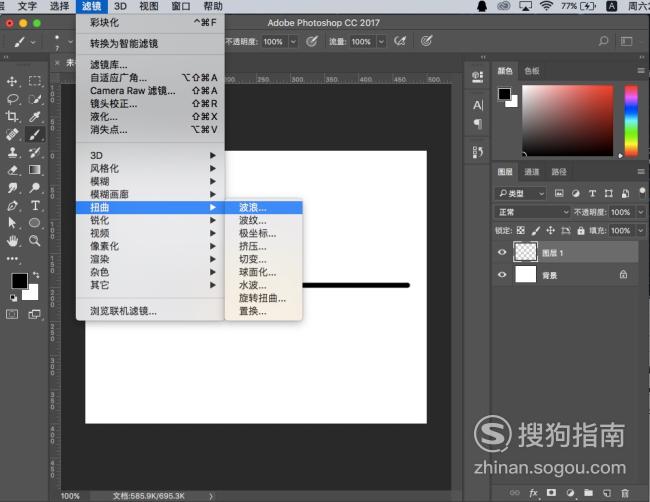
Task: Open the 模糊 filter submenu
Action: coord(150,181)
